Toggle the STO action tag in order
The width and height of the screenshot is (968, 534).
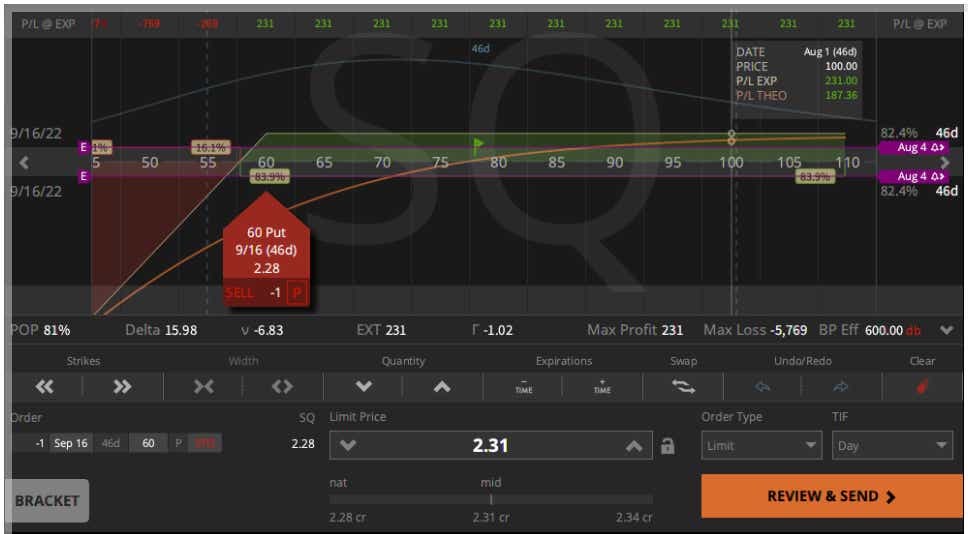(x=204, y=443)
